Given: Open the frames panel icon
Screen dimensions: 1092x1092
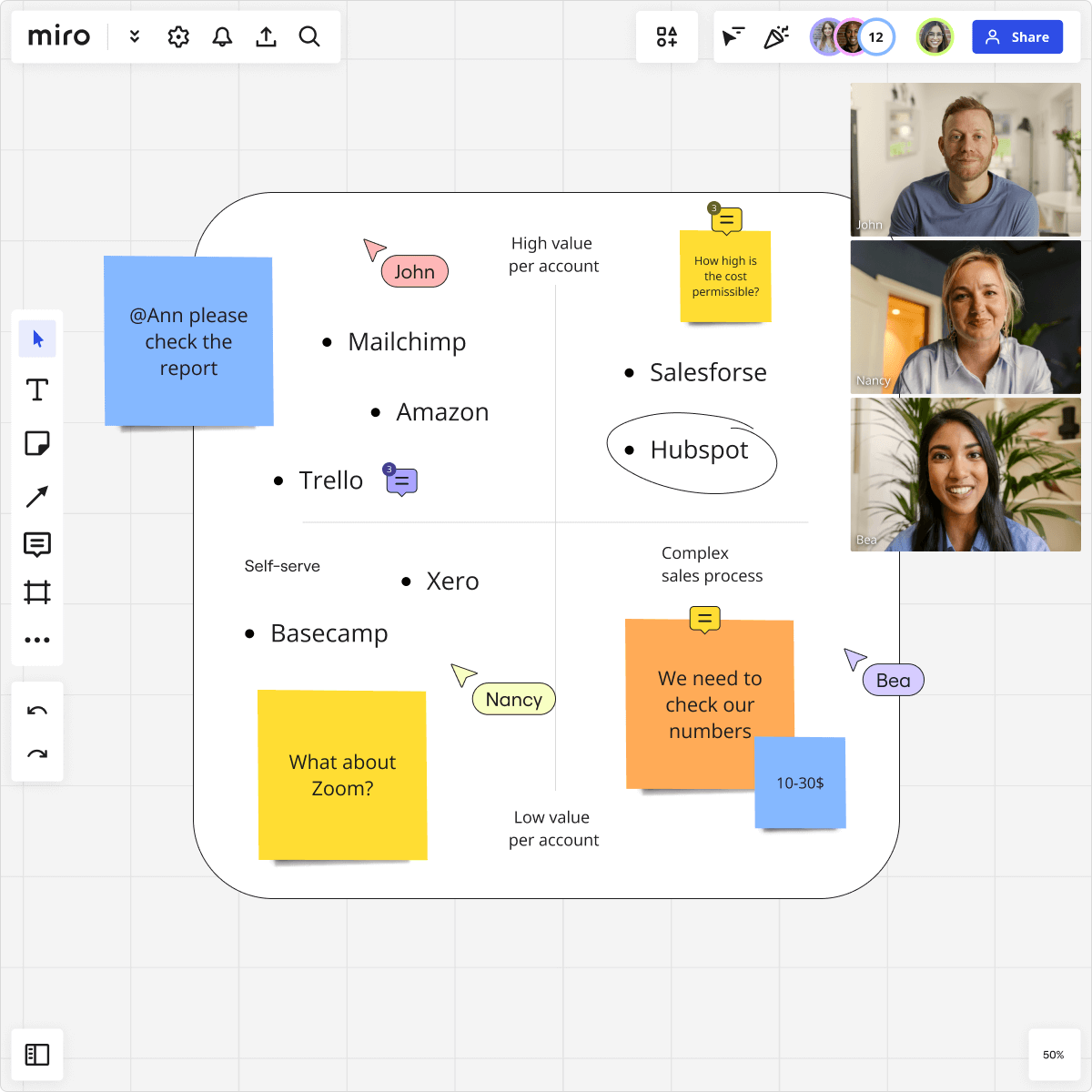Looking at the screenshot, I should (37, 1055).
